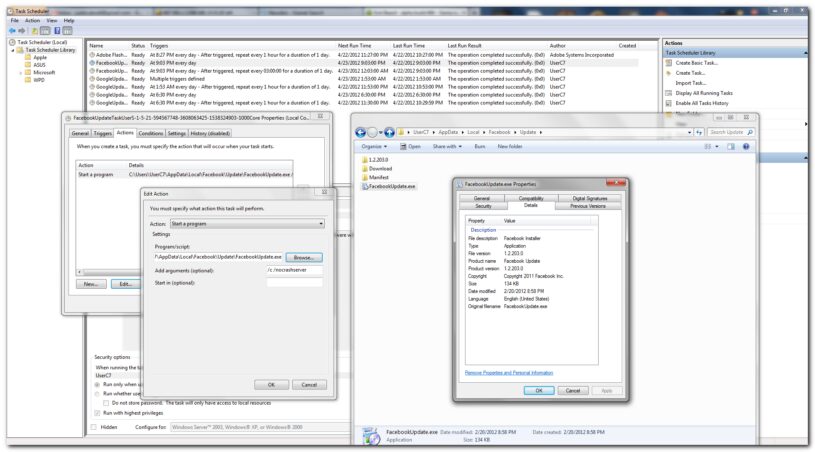Toggle Run with highest privileges checkbox
Viewport: 815px width, 452px height.
(x=97, y=413)
